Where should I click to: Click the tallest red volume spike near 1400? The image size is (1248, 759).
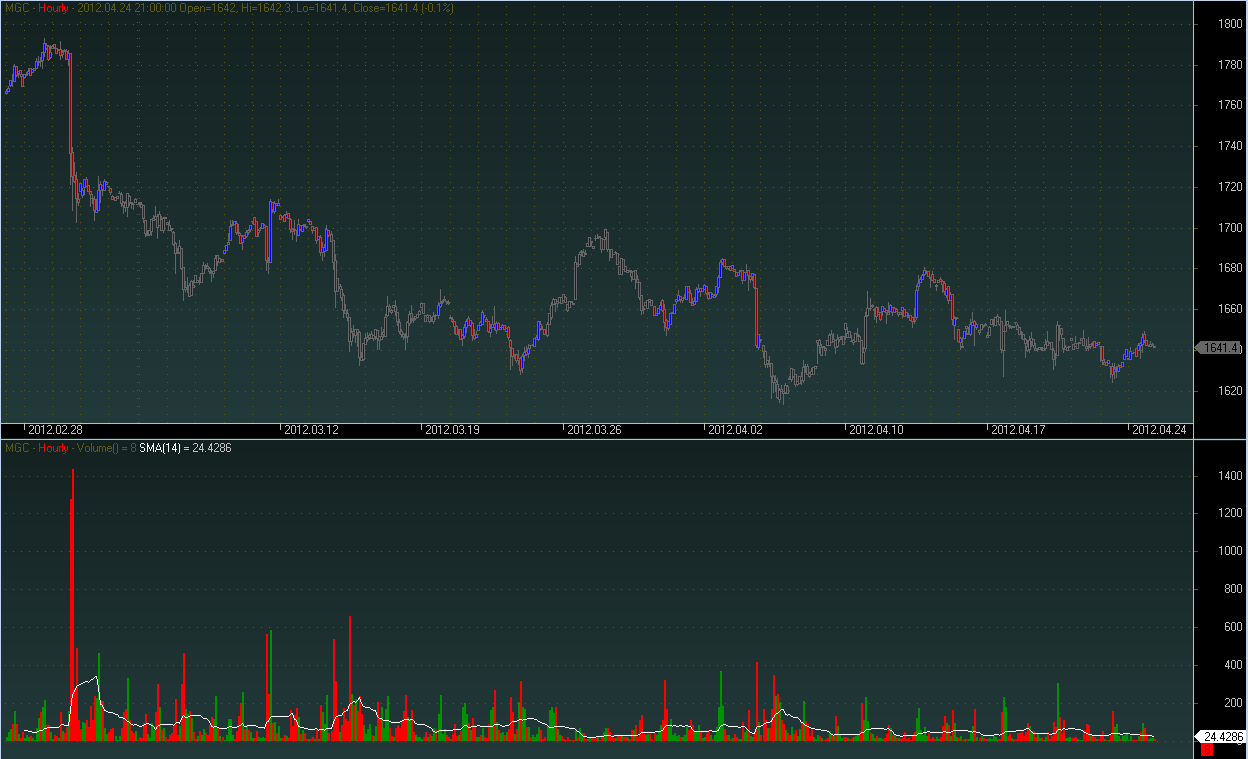(73, 605)
